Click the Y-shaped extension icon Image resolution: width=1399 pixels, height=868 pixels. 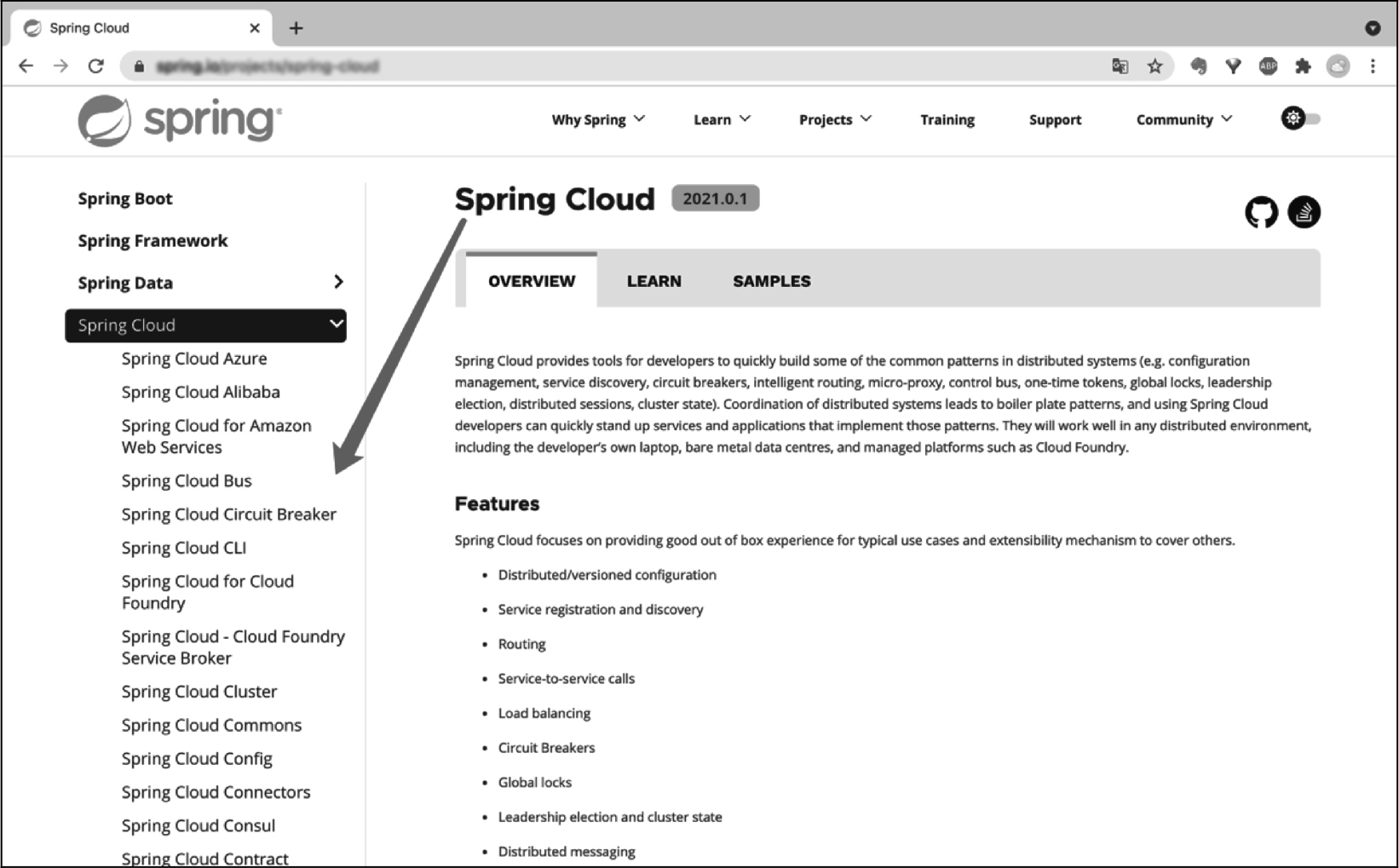click(x=1233, y=66)
